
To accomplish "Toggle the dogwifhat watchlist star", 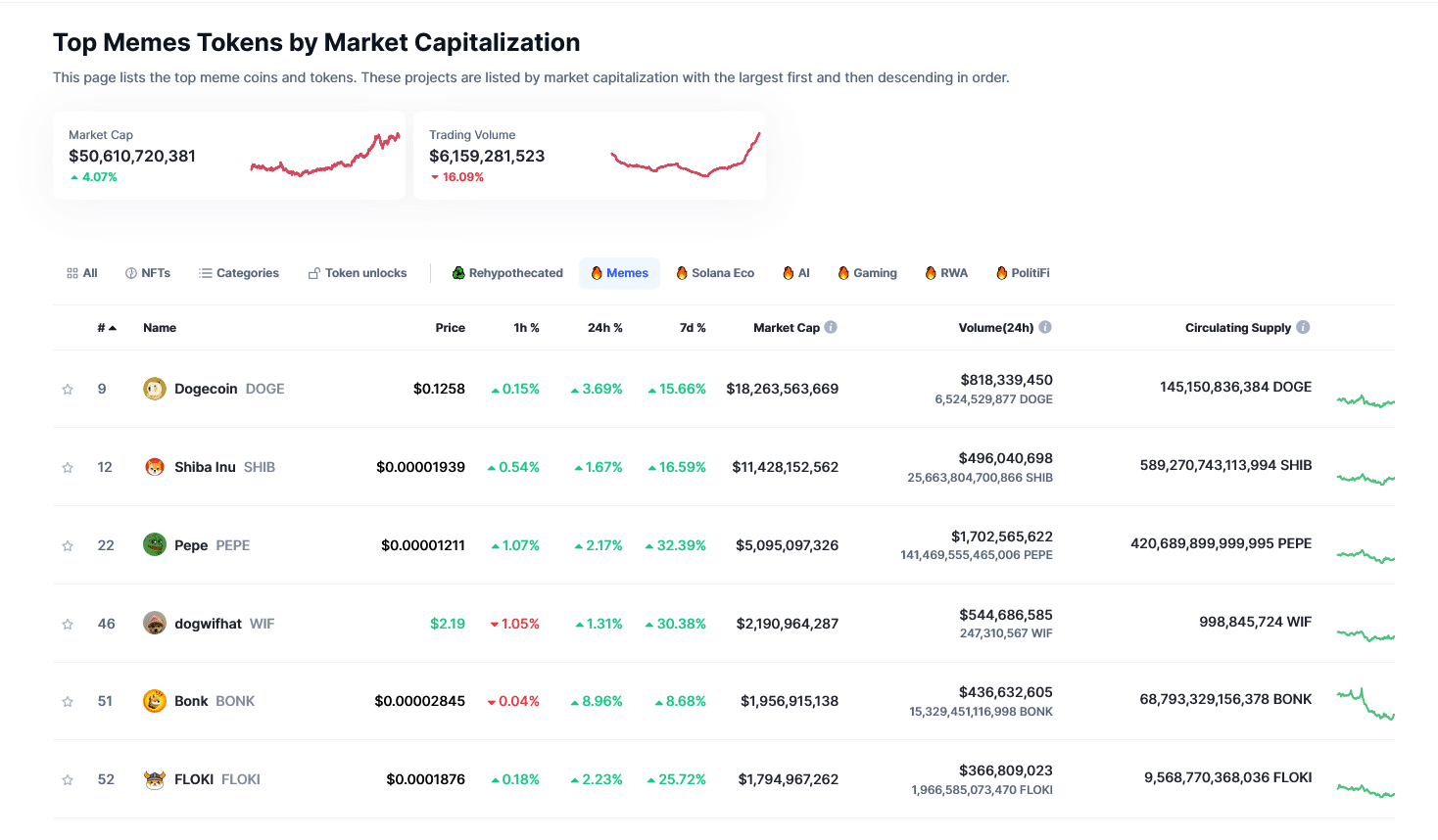I will (x=68, y=625).
